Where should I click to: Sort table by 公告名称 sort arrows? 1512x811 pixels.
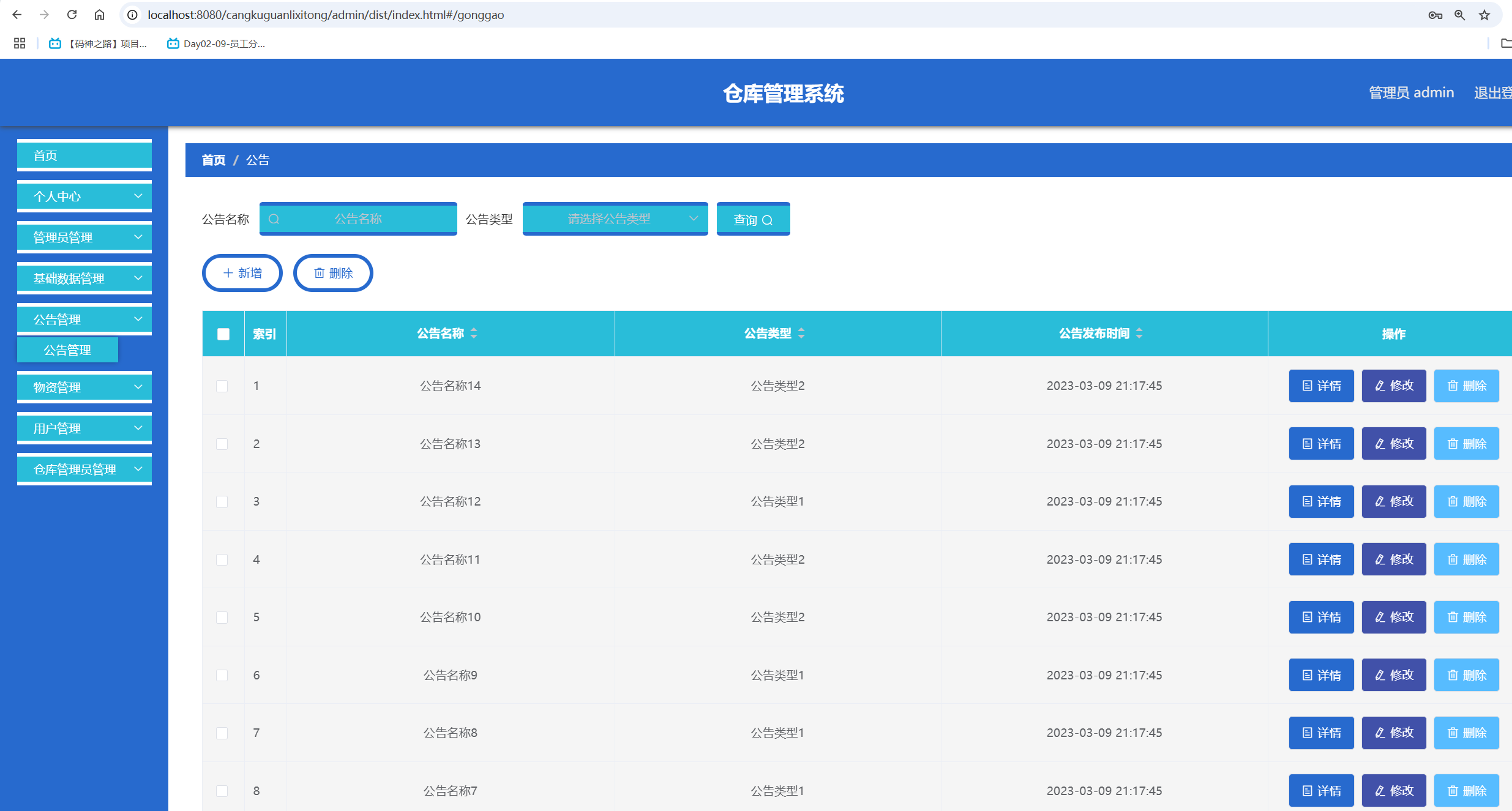(474, 334)
